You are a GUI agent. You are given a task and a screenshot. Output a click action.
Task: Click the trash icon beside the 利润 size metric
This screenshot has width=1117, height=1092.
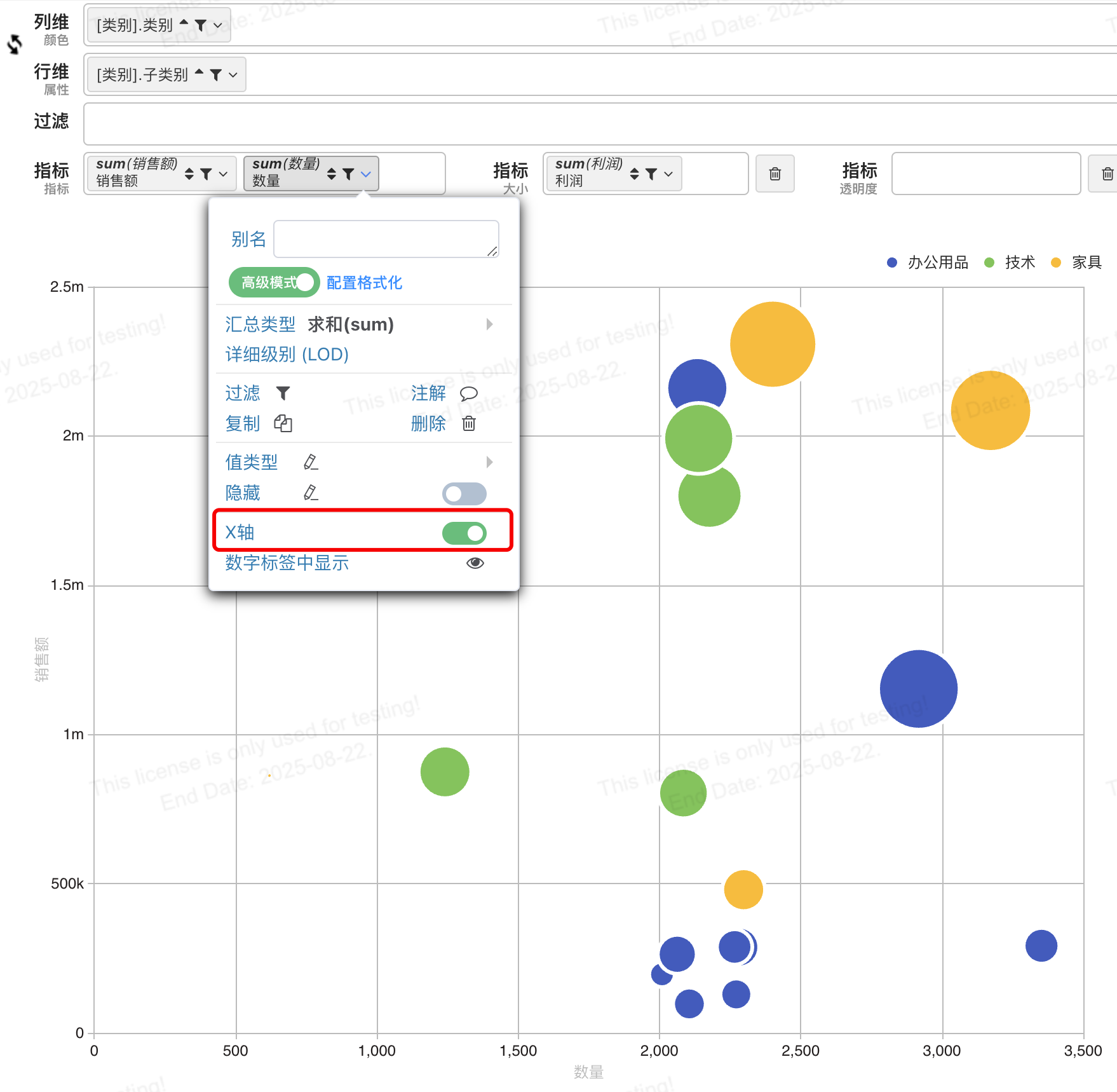775,174
